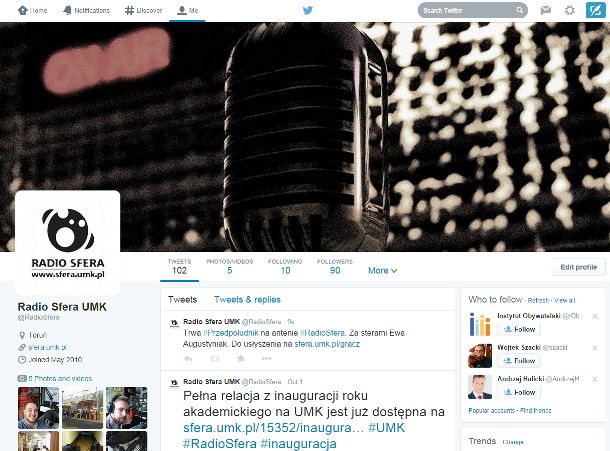Open Instytut Obywatelski avatar
The image size is (610, 451).
(480, 324)
